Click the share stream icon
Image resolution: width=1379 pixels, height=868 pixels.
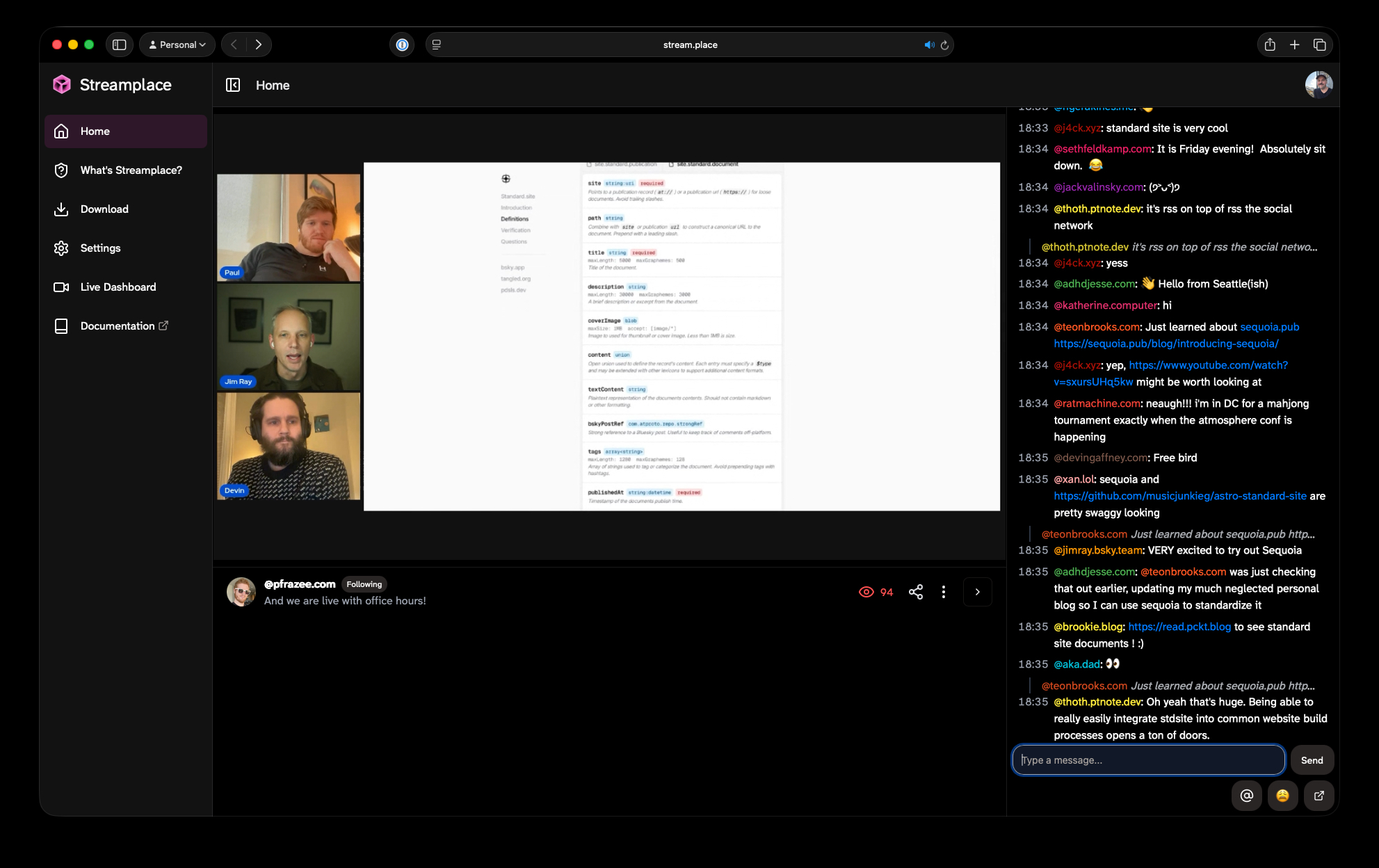916,592
